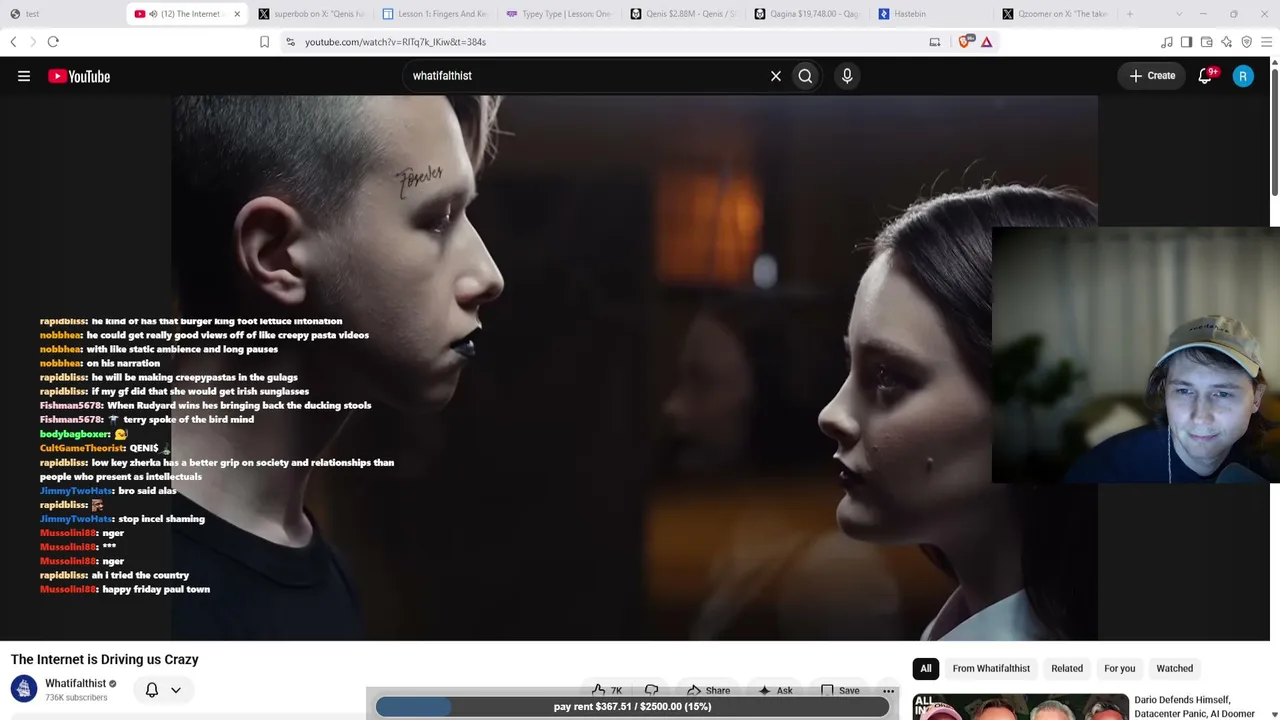This screenshot has height=720, width=1280.
Task: Select the 'From Whatifalthist' filter chip
Action: [x=991, y=668]
